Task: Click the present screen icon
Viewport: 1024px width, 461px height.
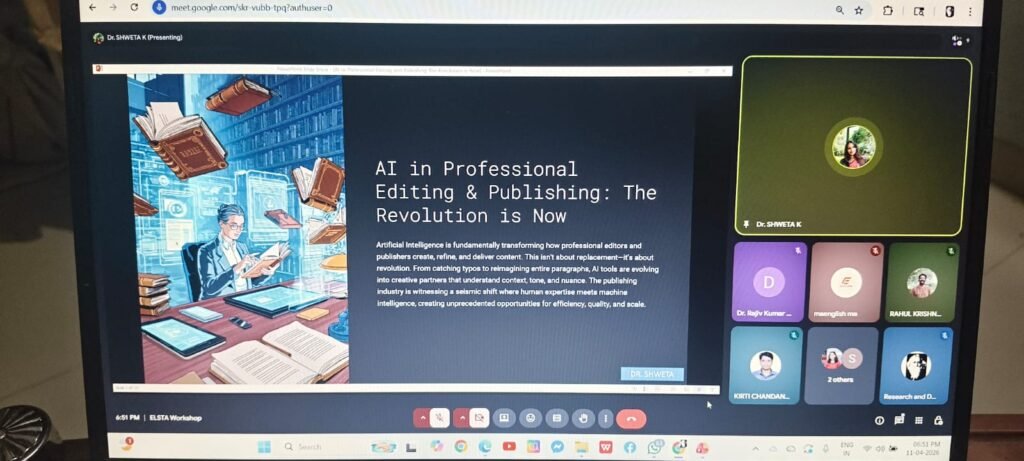Action: click(x=505, y=418)
